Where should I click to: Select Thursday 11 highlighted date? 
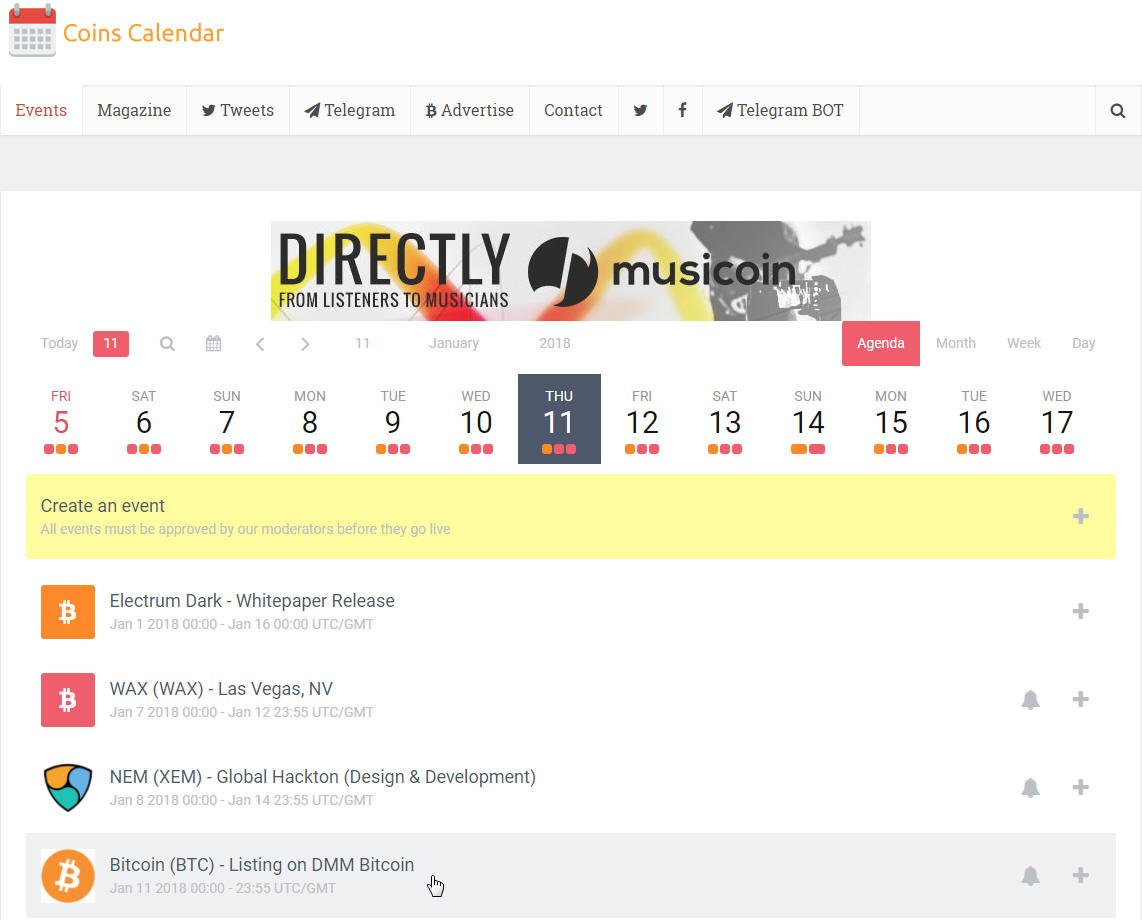click(559, 419)
